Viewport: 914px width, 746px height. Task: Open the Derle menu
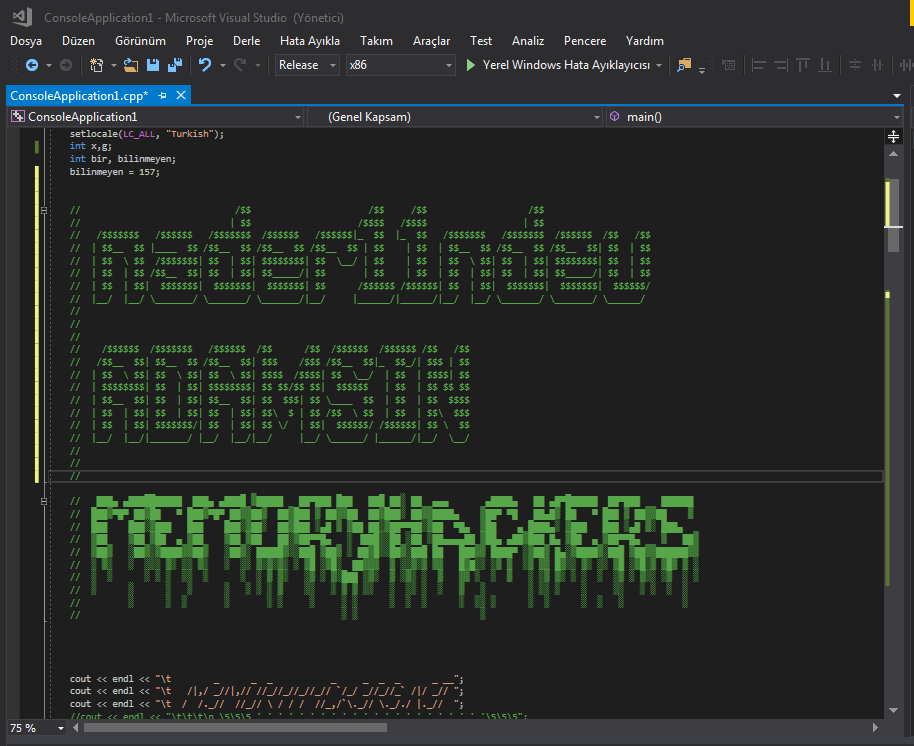pyautogui.click(x=247, y=41)
